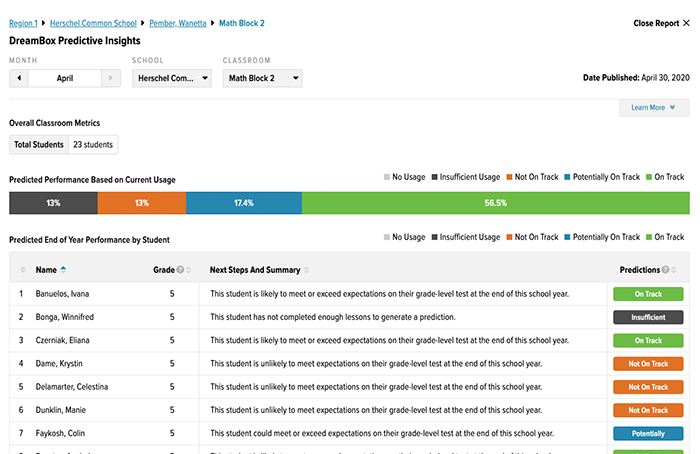The image size is (700, 454).
Task: Click Faykosh, Colin's summary sentence
Action: pyautogui.click(x=382, y=433)
